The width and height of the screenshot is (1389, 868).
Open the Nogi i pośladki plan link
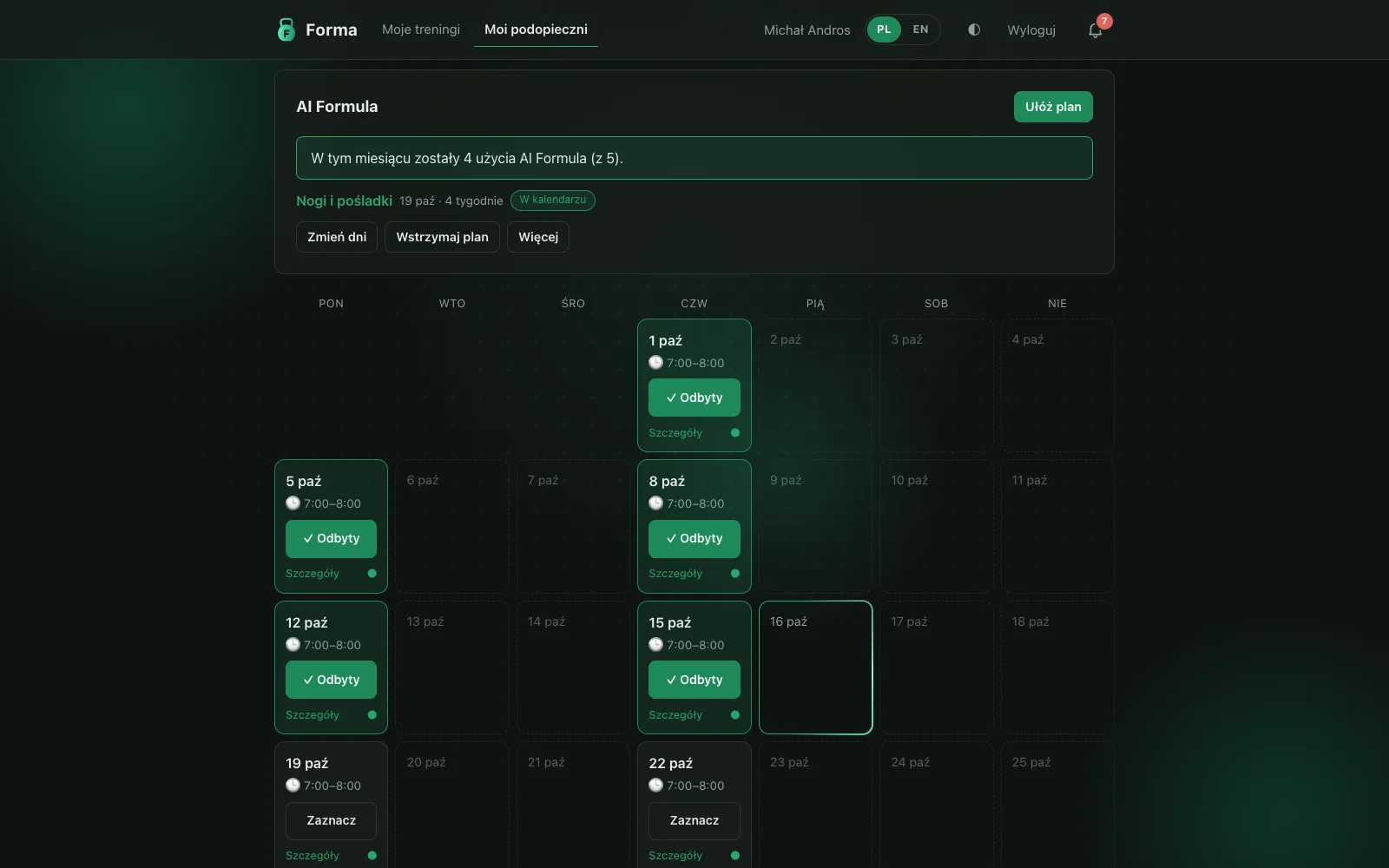[344, 201]
